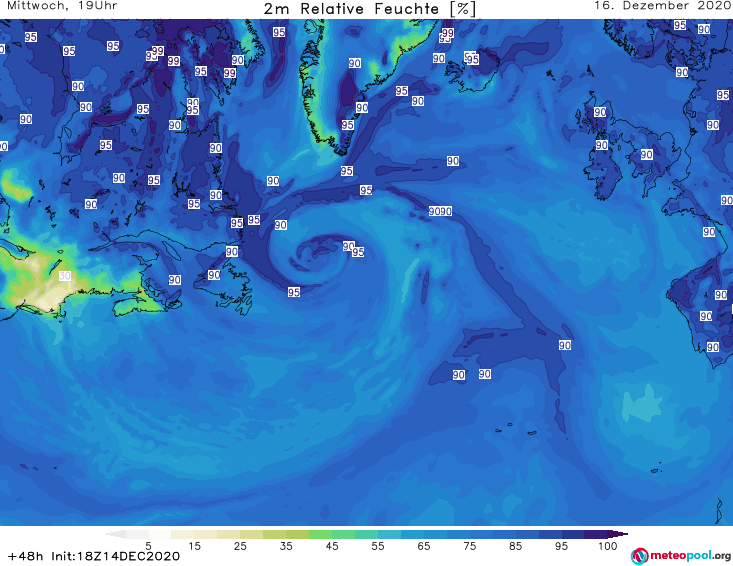Pick the dark purple end of the color scale
This screenshot has height=566, width=733.
pos(617,534)
